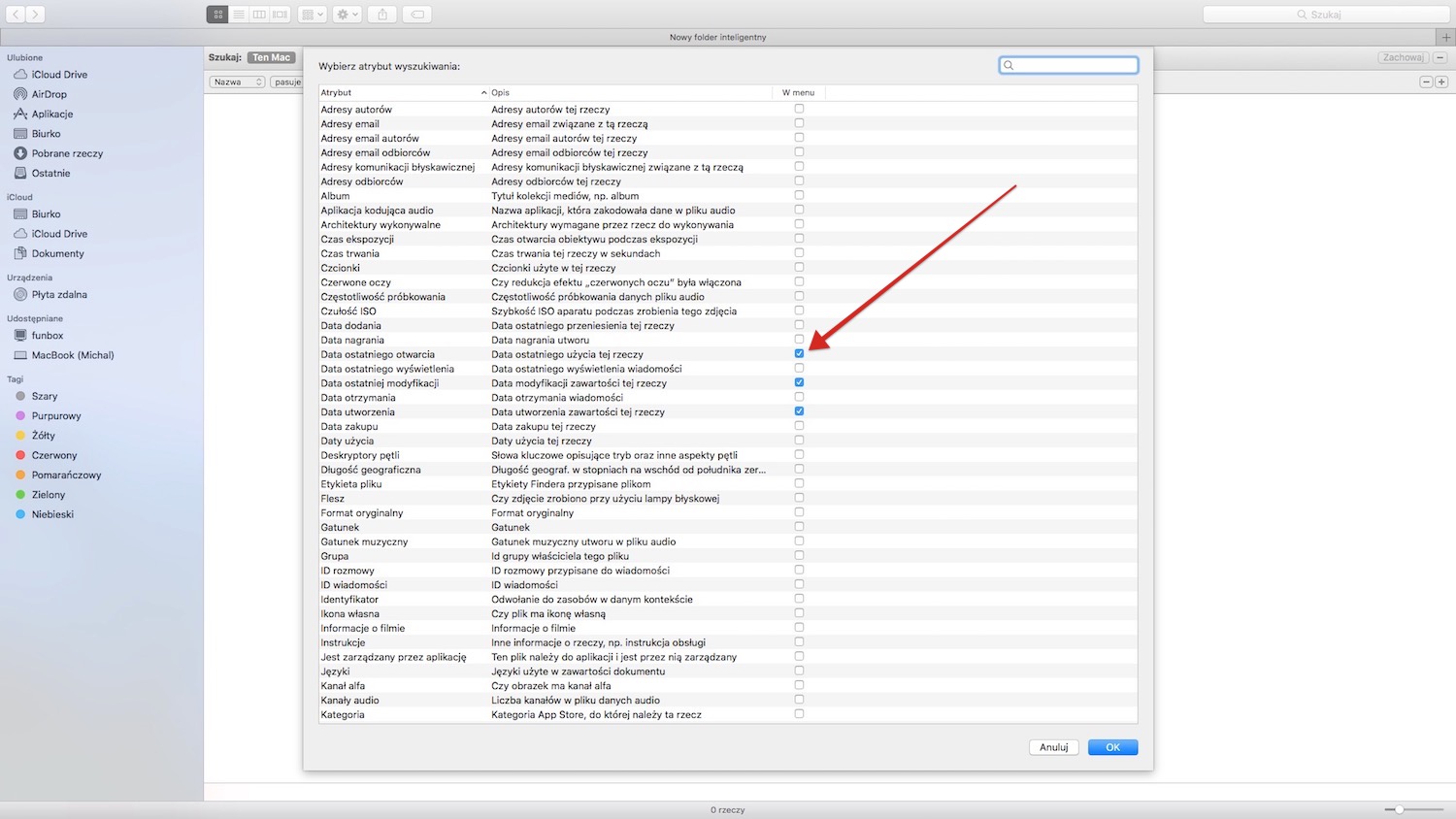The image size is (1456, 819).
Task: Open AirDrop in the sidebar
Action: click(51, 94)
